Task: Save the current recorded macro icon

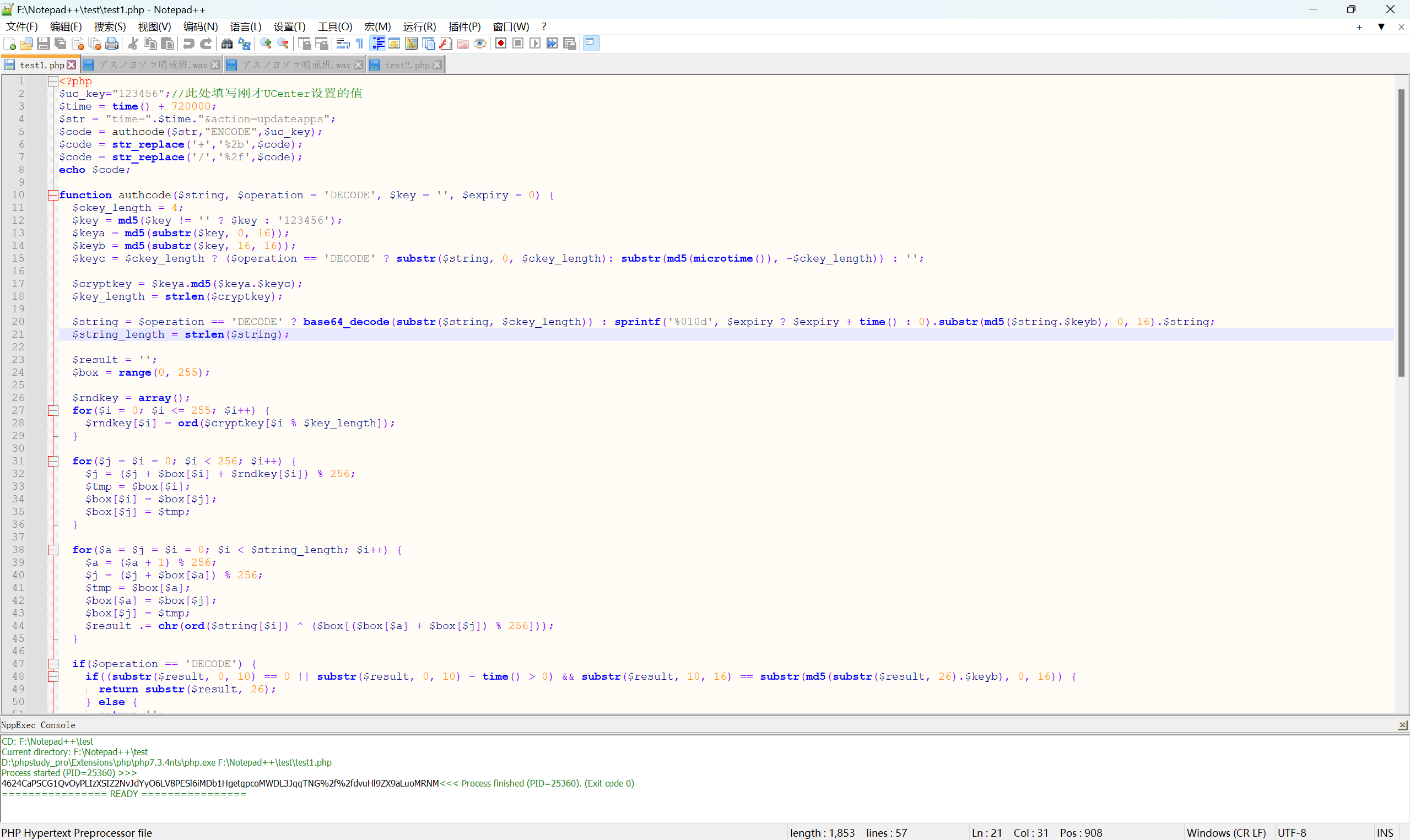Action: (570, 44)
